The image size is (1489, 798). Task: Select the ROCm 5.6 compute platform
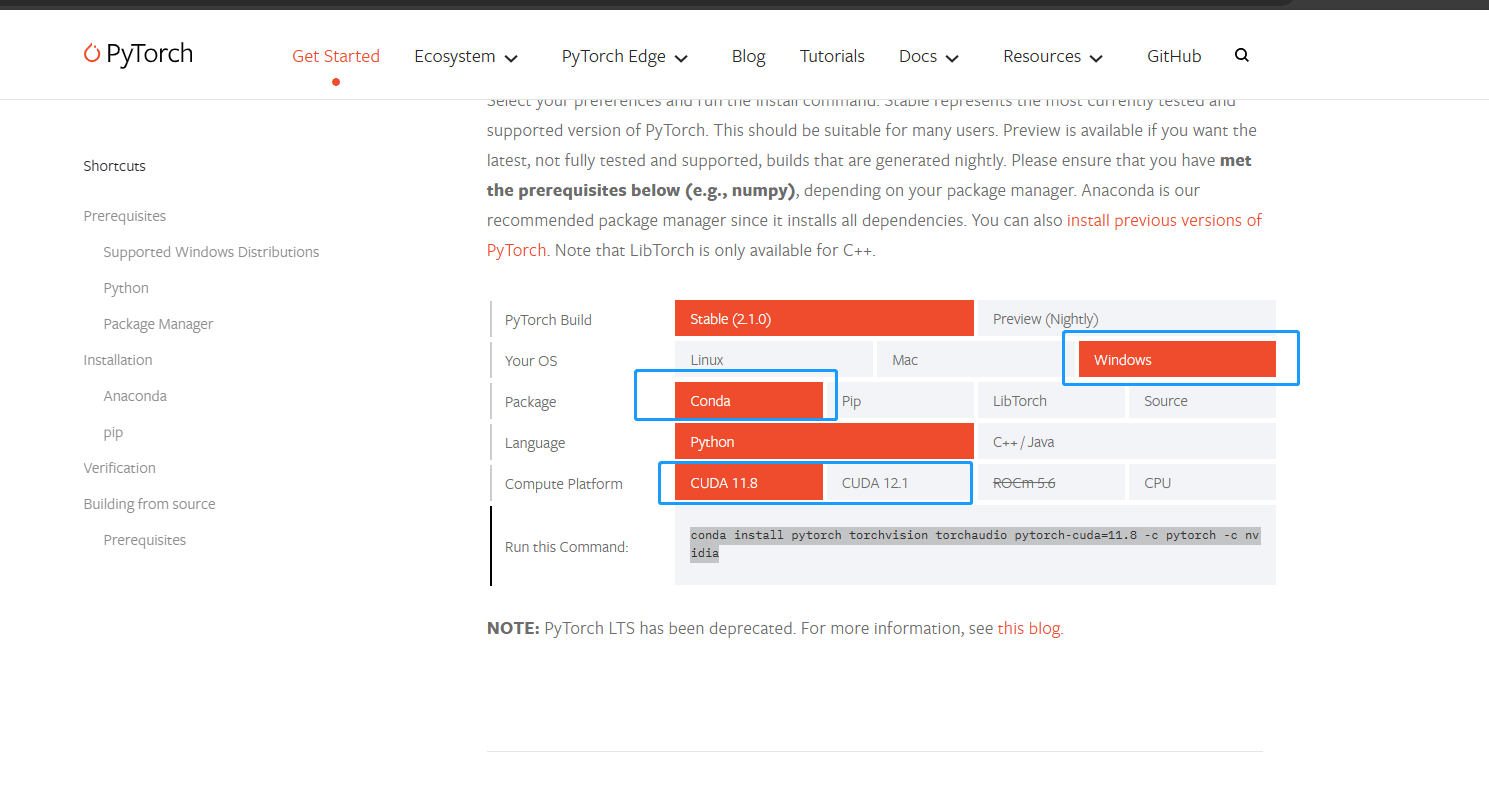click(1051, 482)
